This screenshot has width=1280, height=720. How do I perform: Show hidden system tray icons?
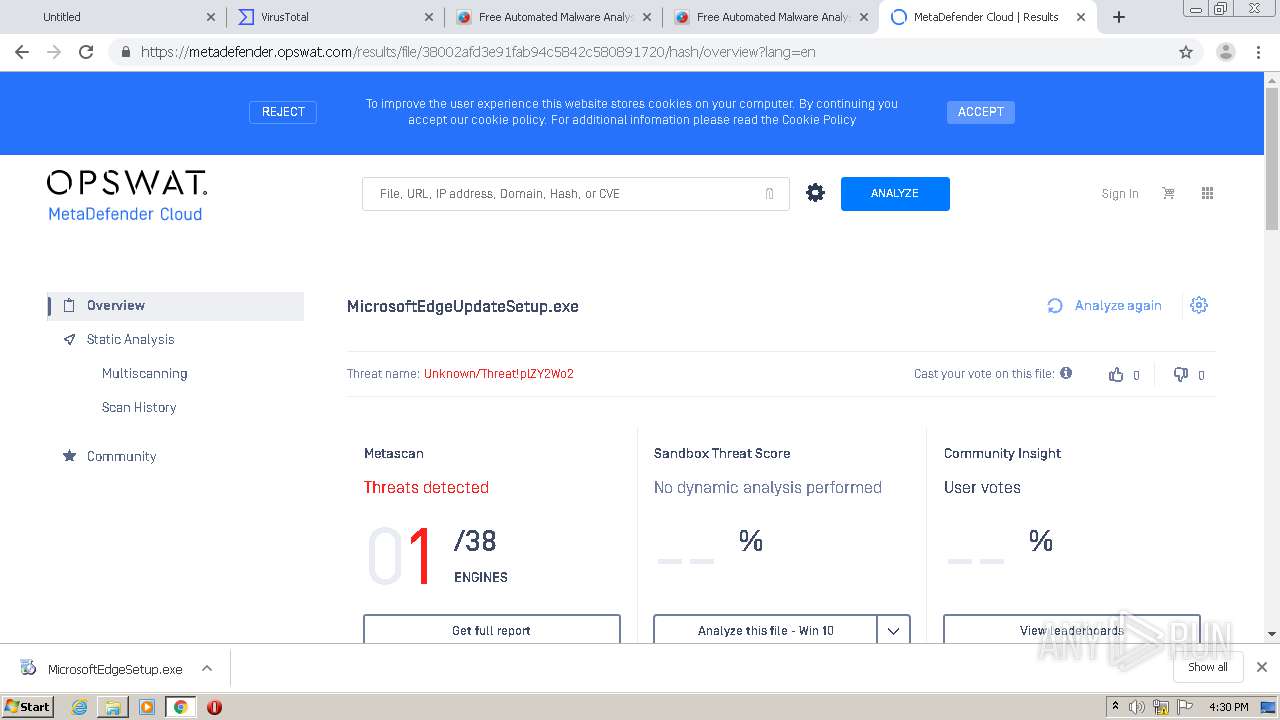1115,707
